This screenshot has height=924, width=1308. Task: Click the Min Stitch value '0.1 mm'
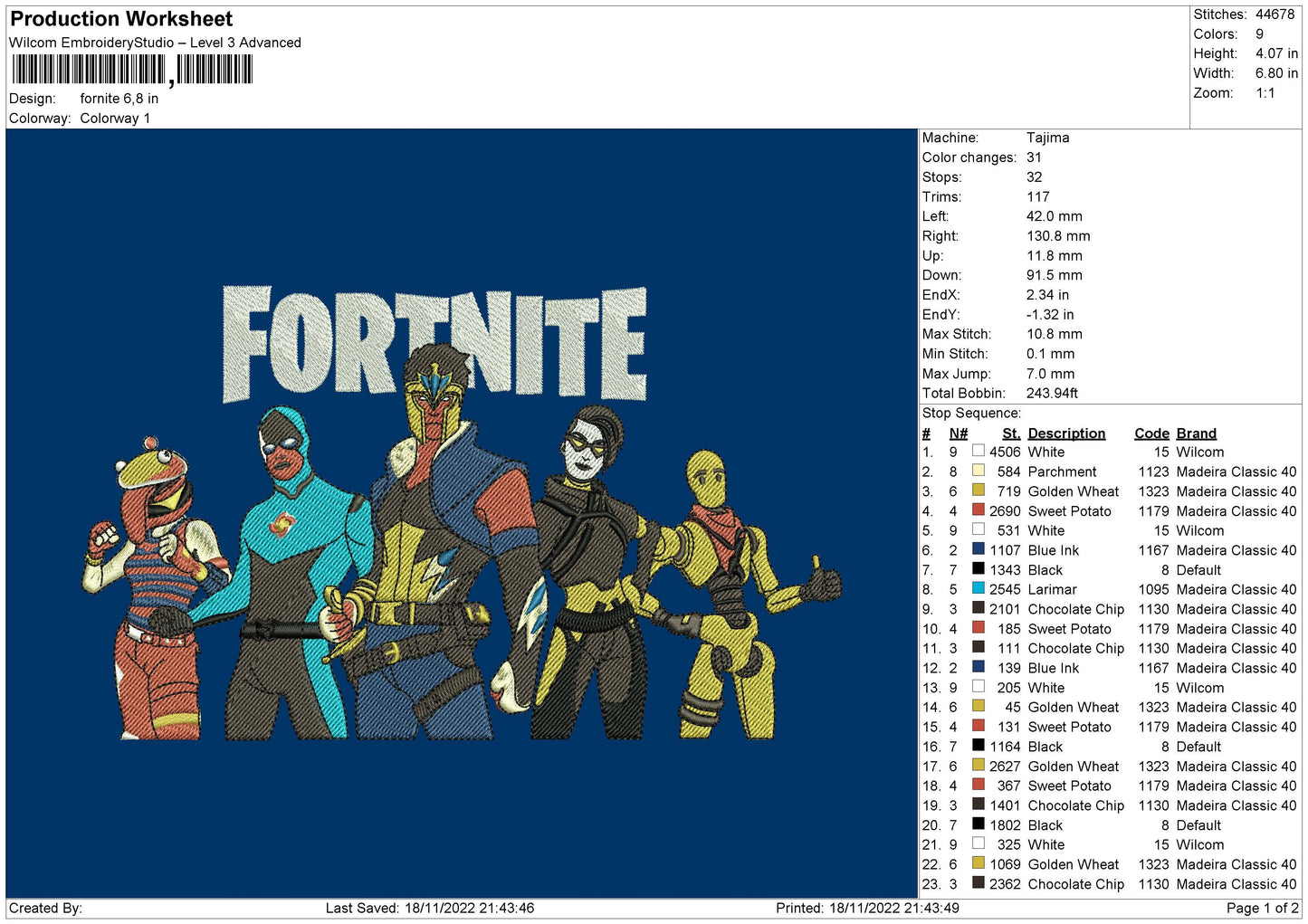pos(1051,354)
